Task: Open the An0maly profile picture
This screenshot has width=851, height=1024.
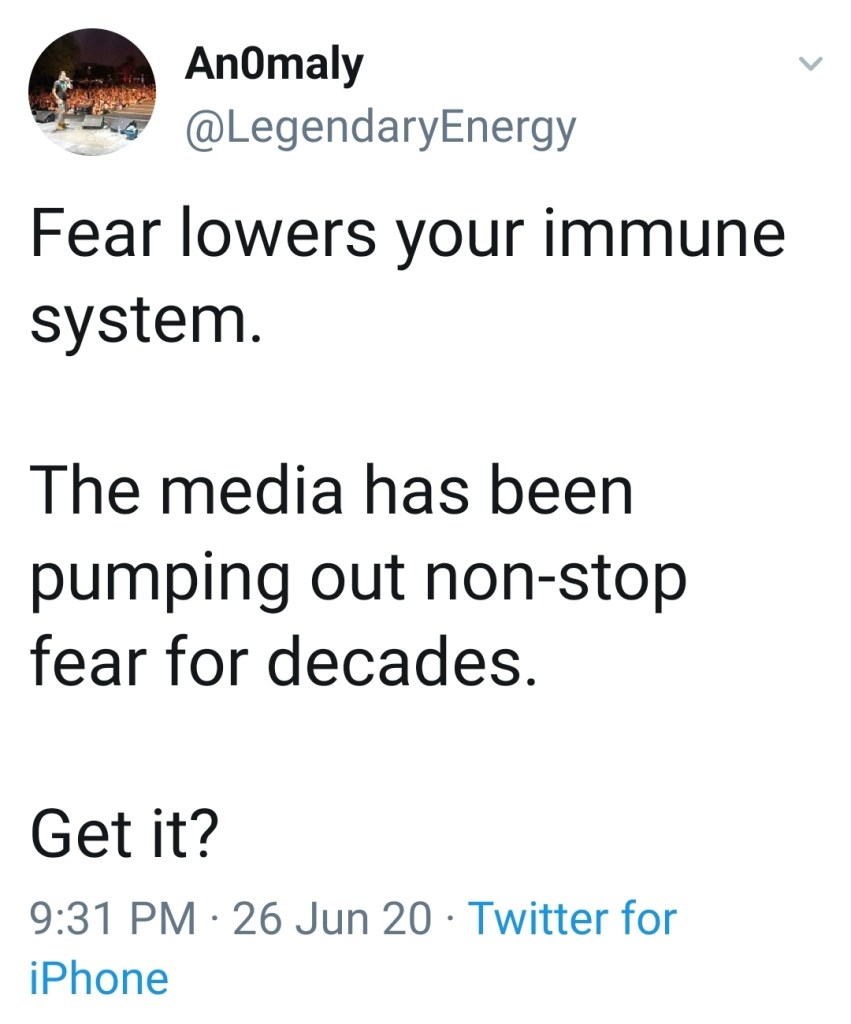Action: click(92, 92)
